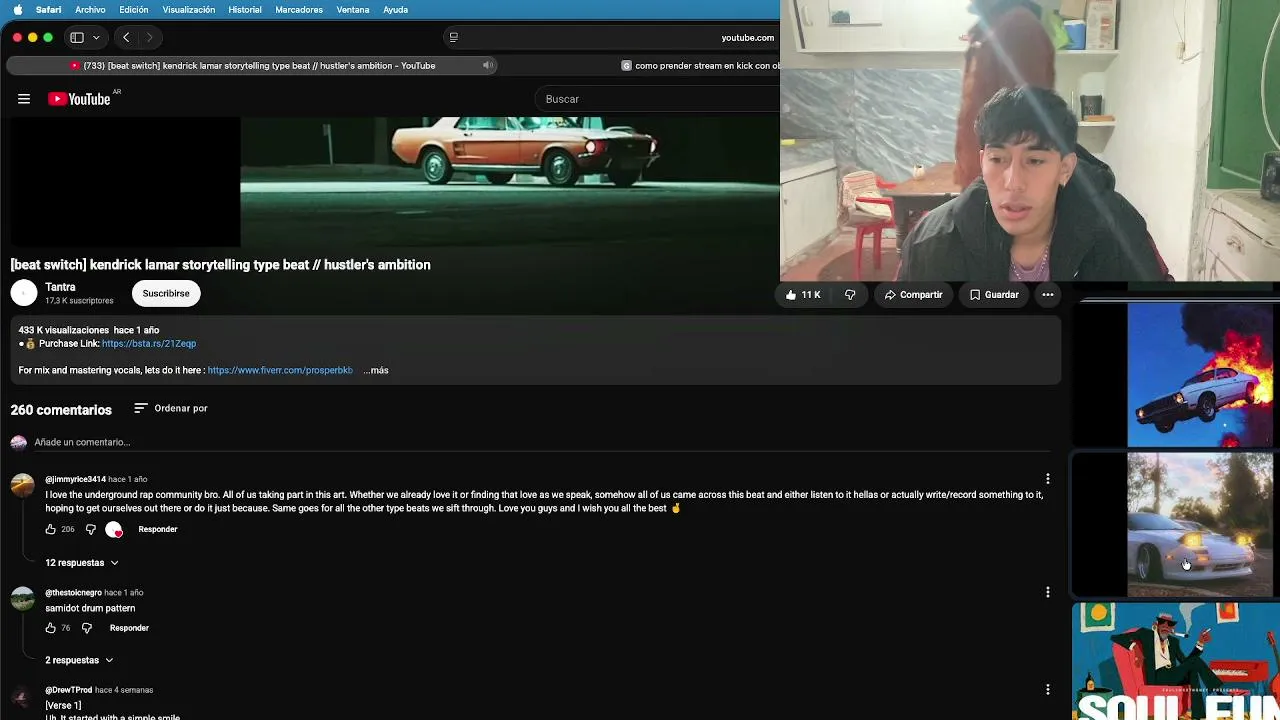Image resolution: width=1280 pixels, height=720 pixels.
Task: Dislike the video
Action: pos(850,295)
